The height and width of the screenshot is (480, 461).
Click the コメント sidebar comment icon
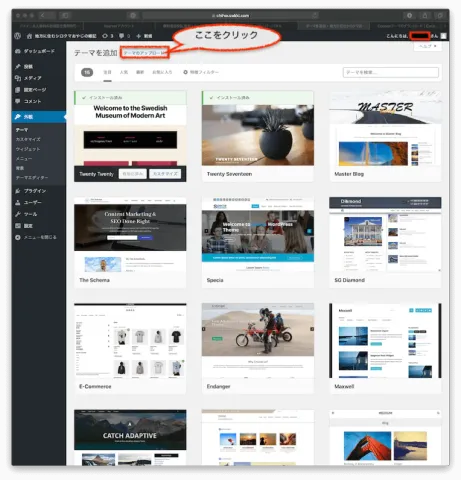coord(18,101)
